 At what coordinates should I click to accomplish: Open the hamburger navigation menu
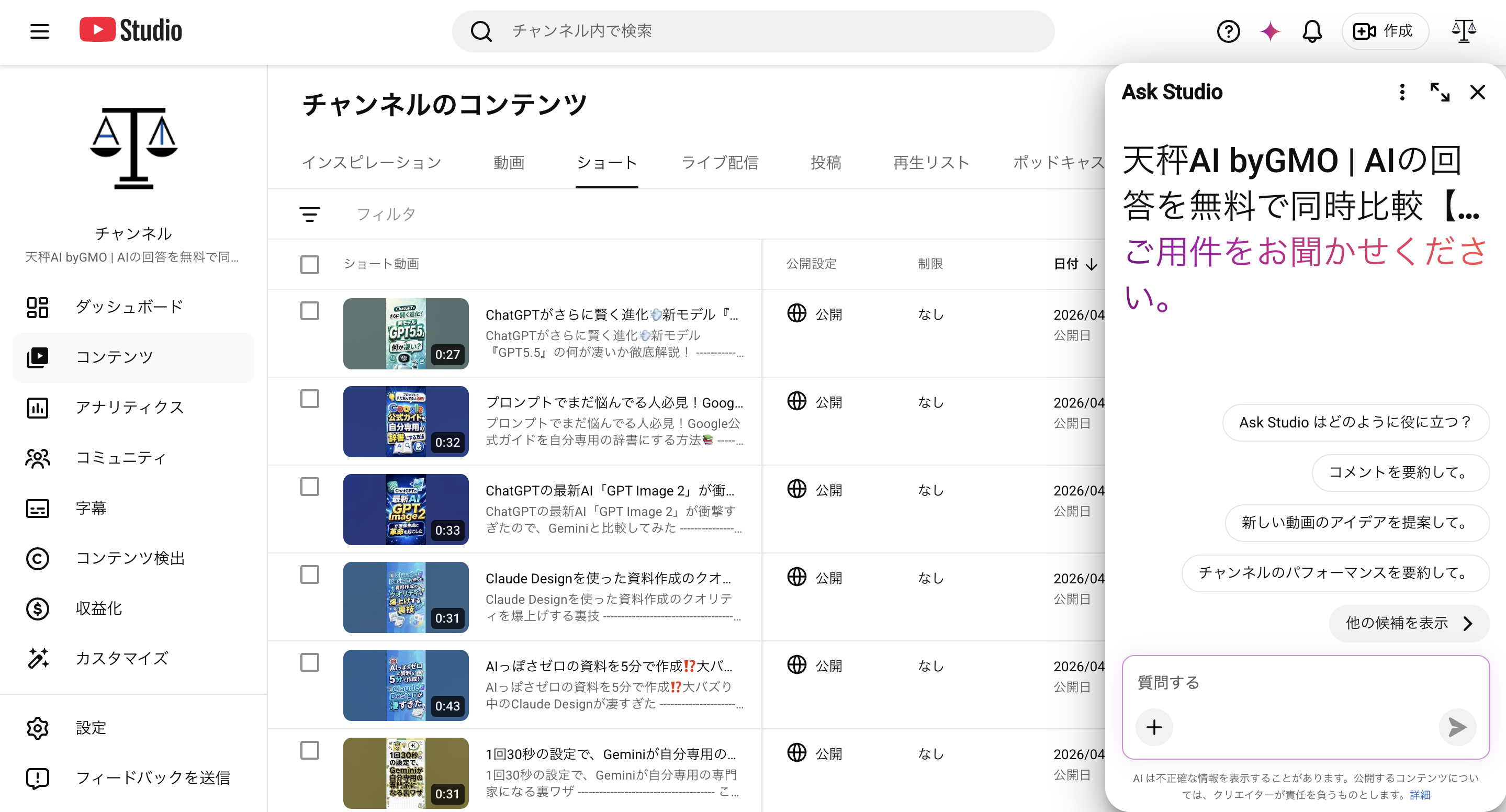point(39,31)
